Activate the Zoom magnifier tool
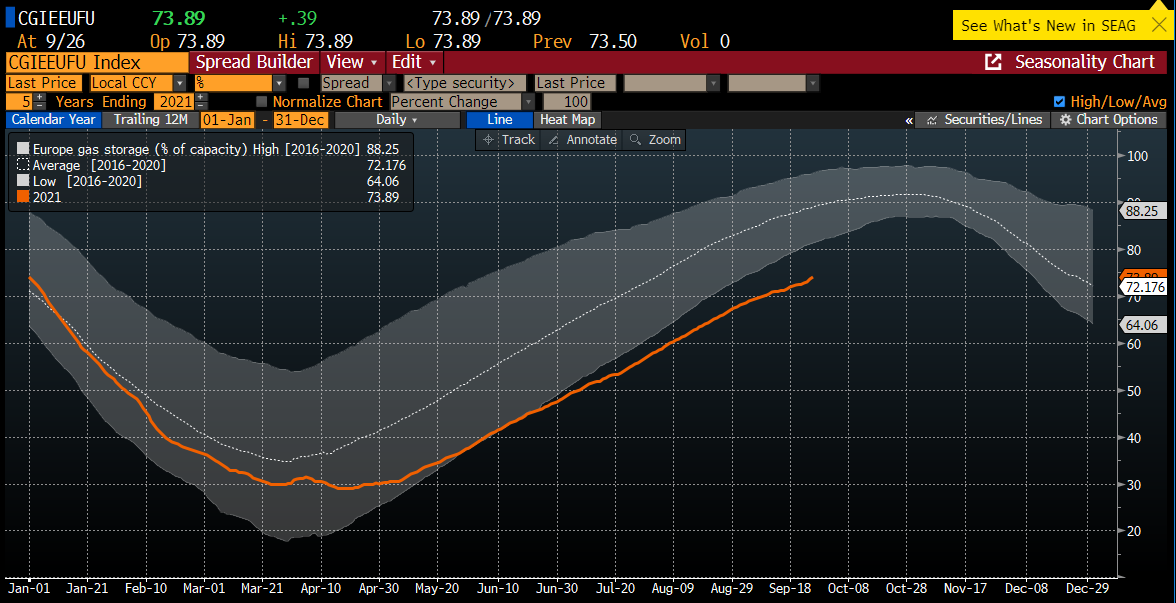Viewport: 1176px width, 603px height. tap(655, 140)
